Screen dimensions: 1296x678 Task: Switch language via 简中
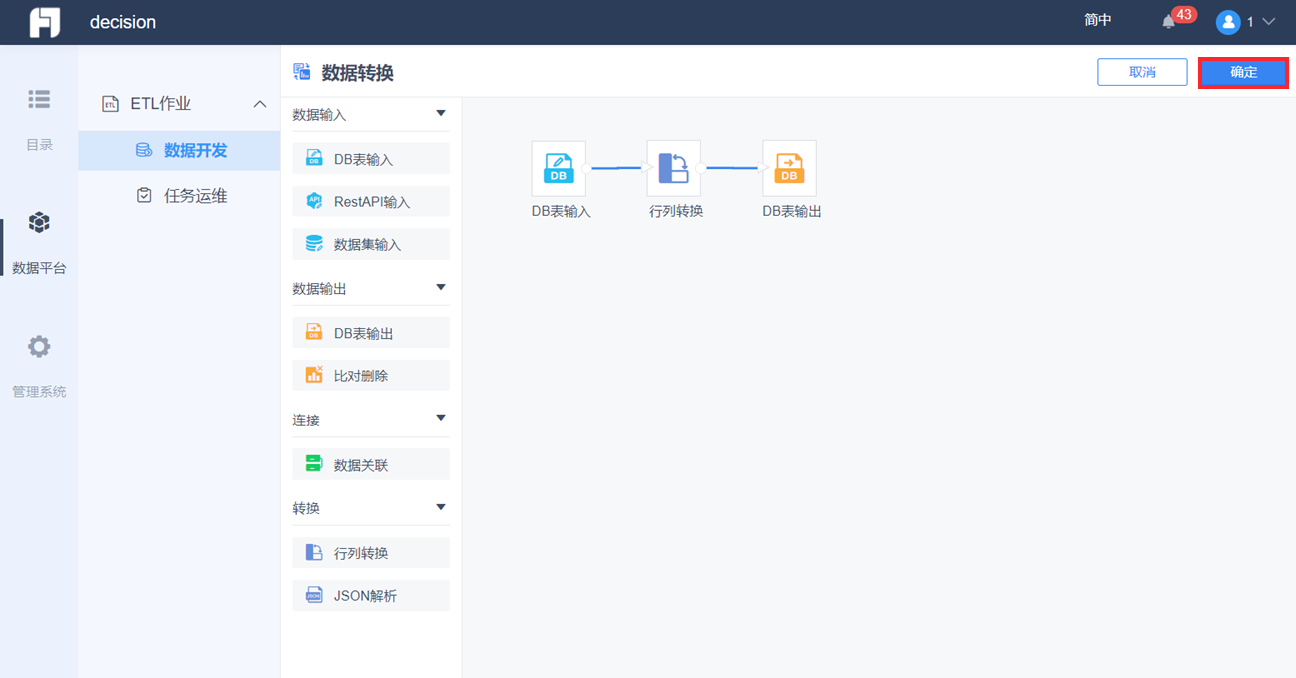(1098, 20)
